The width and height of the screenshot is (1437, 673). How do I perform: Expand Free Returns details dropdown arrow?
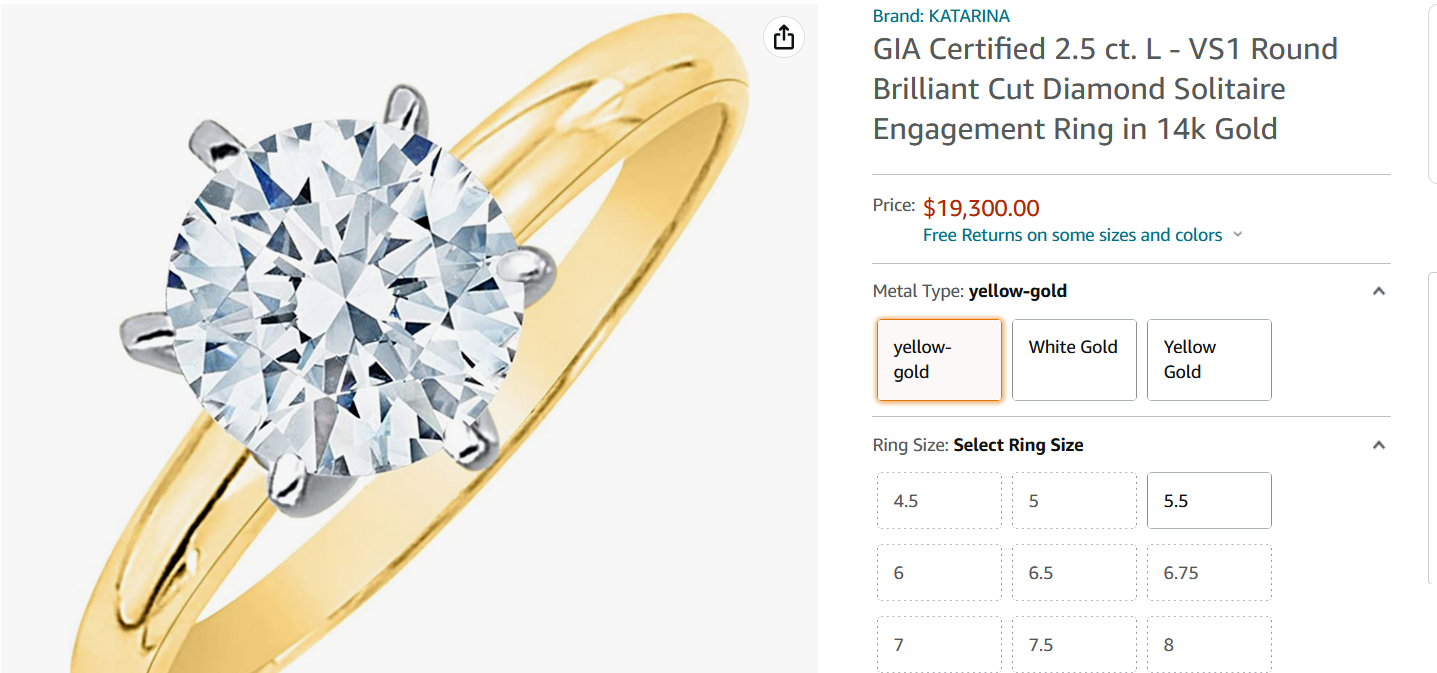[1238, 235]
